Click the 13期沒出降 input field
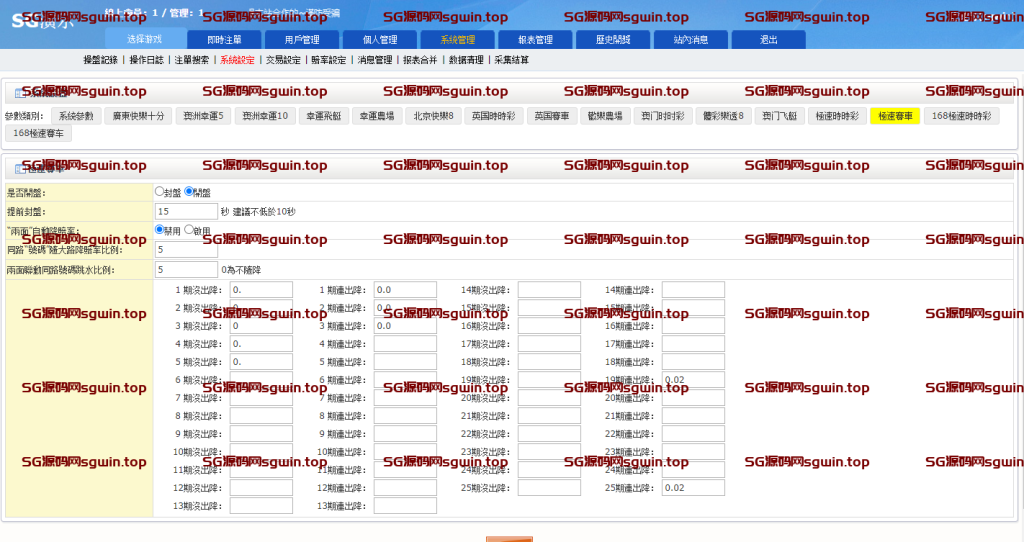The height and width of the screenshot is (542, 1024). coord(261,506)
